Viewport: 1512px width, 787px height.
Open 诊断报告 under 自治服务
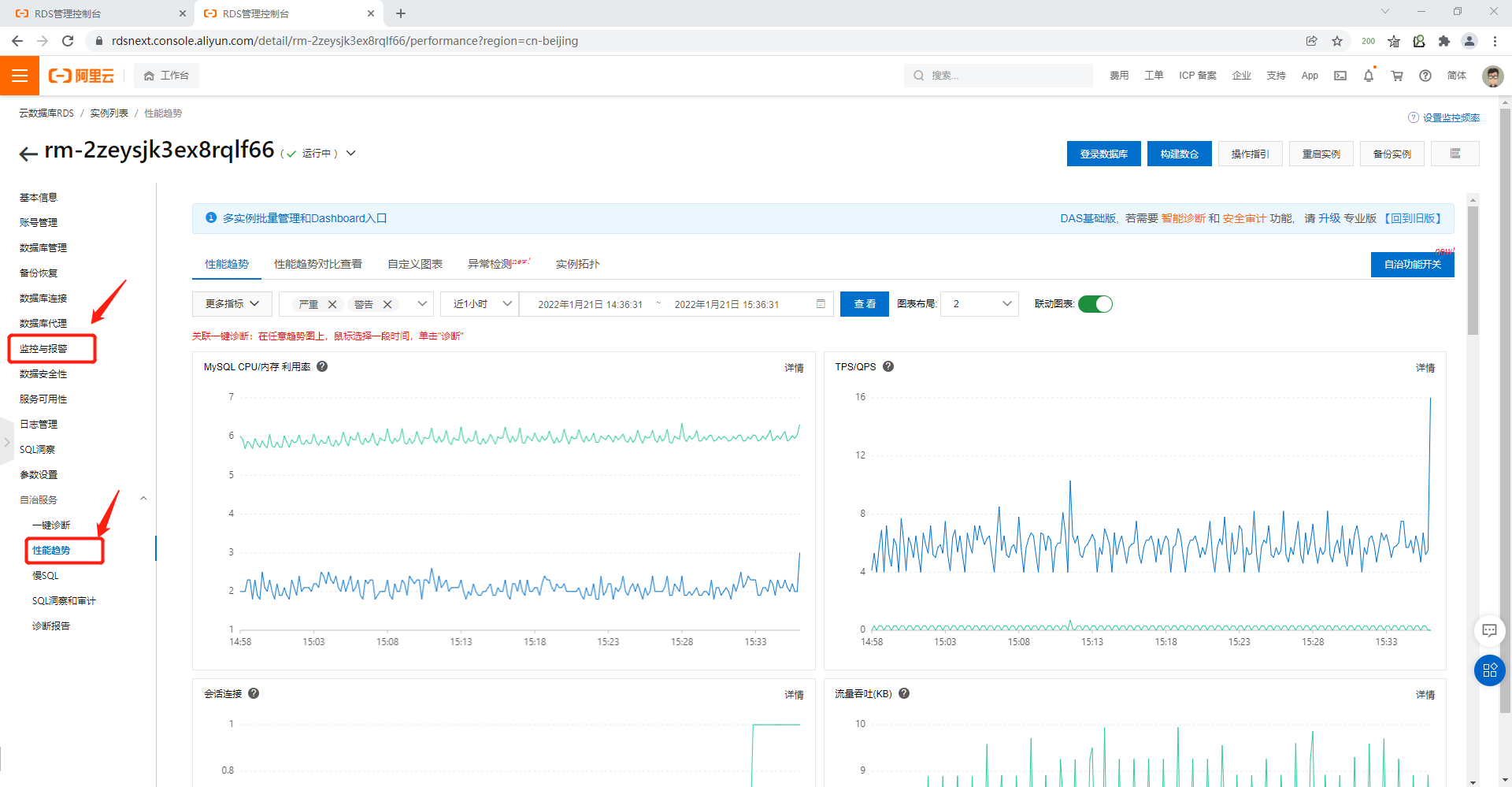tap(51, 626)
